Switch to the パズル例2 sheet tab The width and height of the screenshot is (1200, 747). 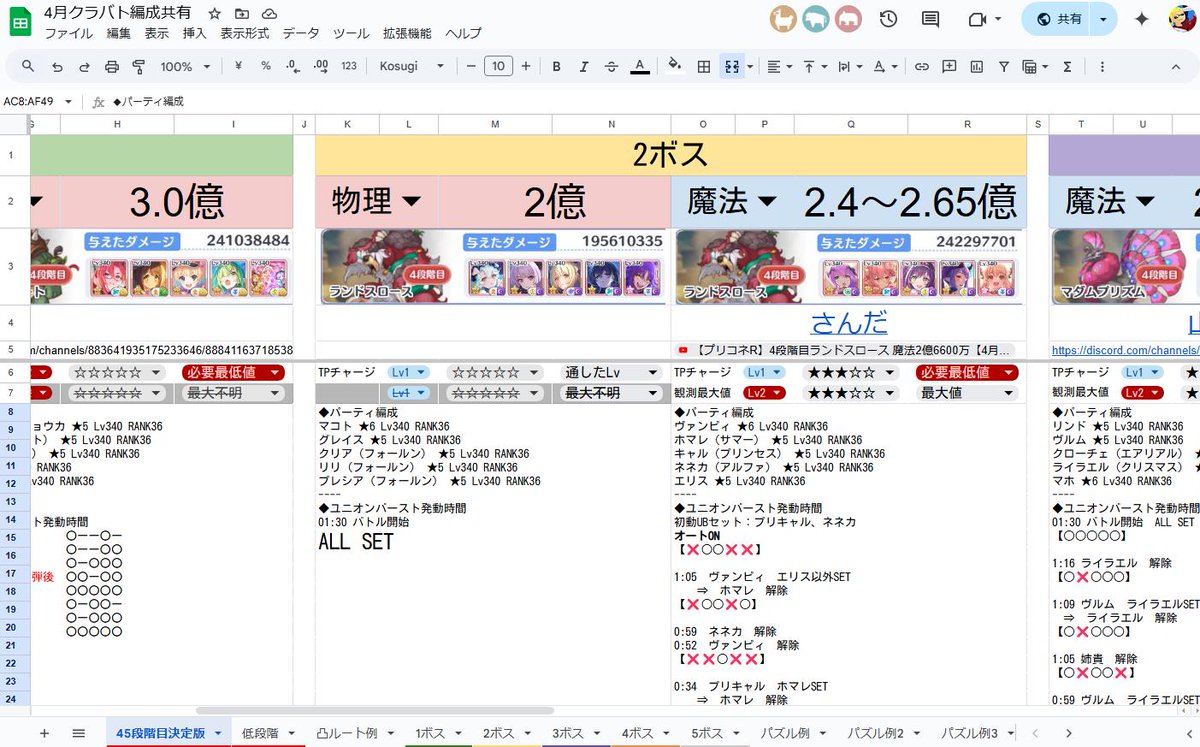(882, 733)
